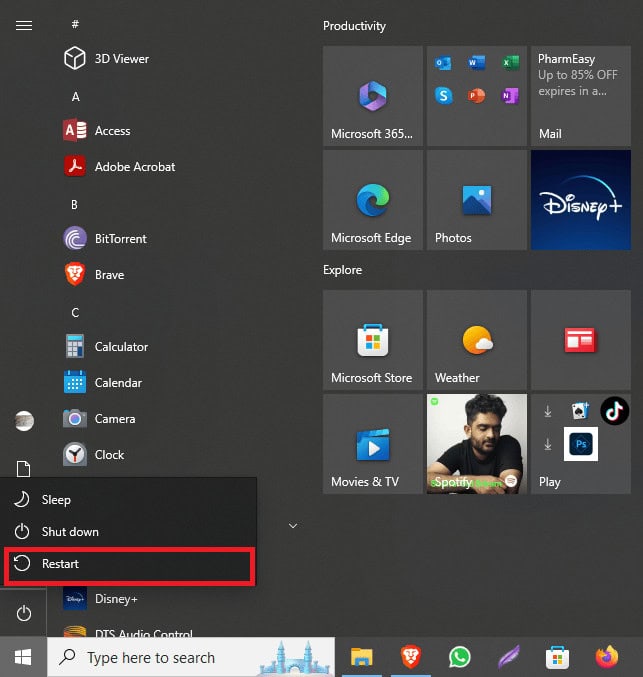Open File Explorer from the taskbar
The height and width of the screenshot is (677, 643).
tap(361, 657)
